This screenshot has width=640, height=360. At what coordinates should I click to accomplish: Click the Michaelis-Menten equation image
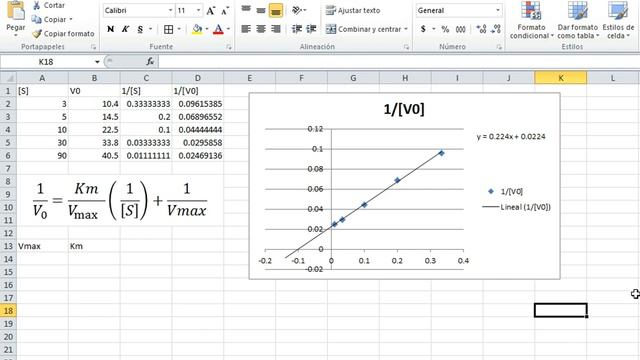[120, 200]
